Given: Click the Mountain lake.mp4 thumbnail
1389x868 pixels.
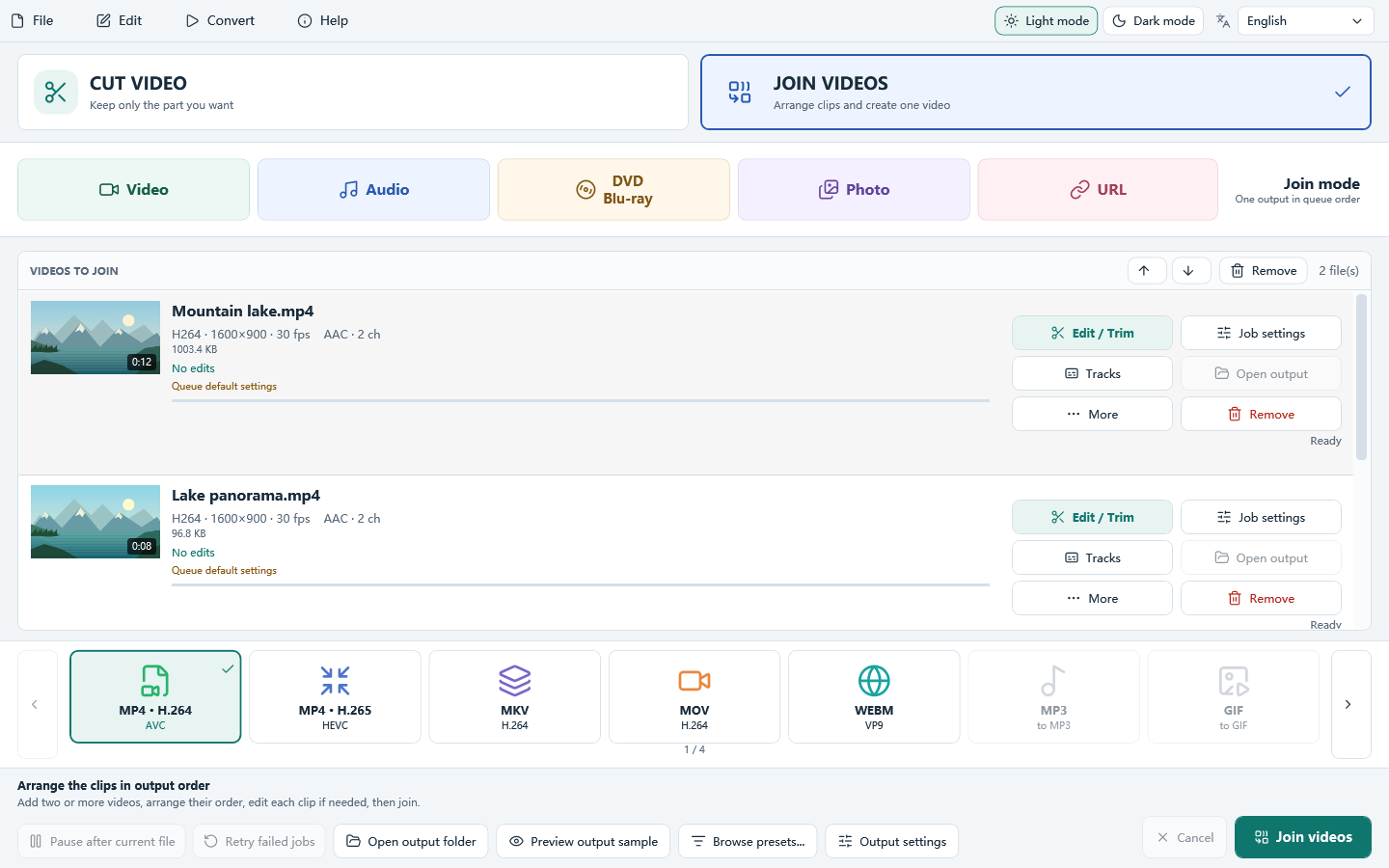Looking at the screenshot, I should [x=95, y=338].
